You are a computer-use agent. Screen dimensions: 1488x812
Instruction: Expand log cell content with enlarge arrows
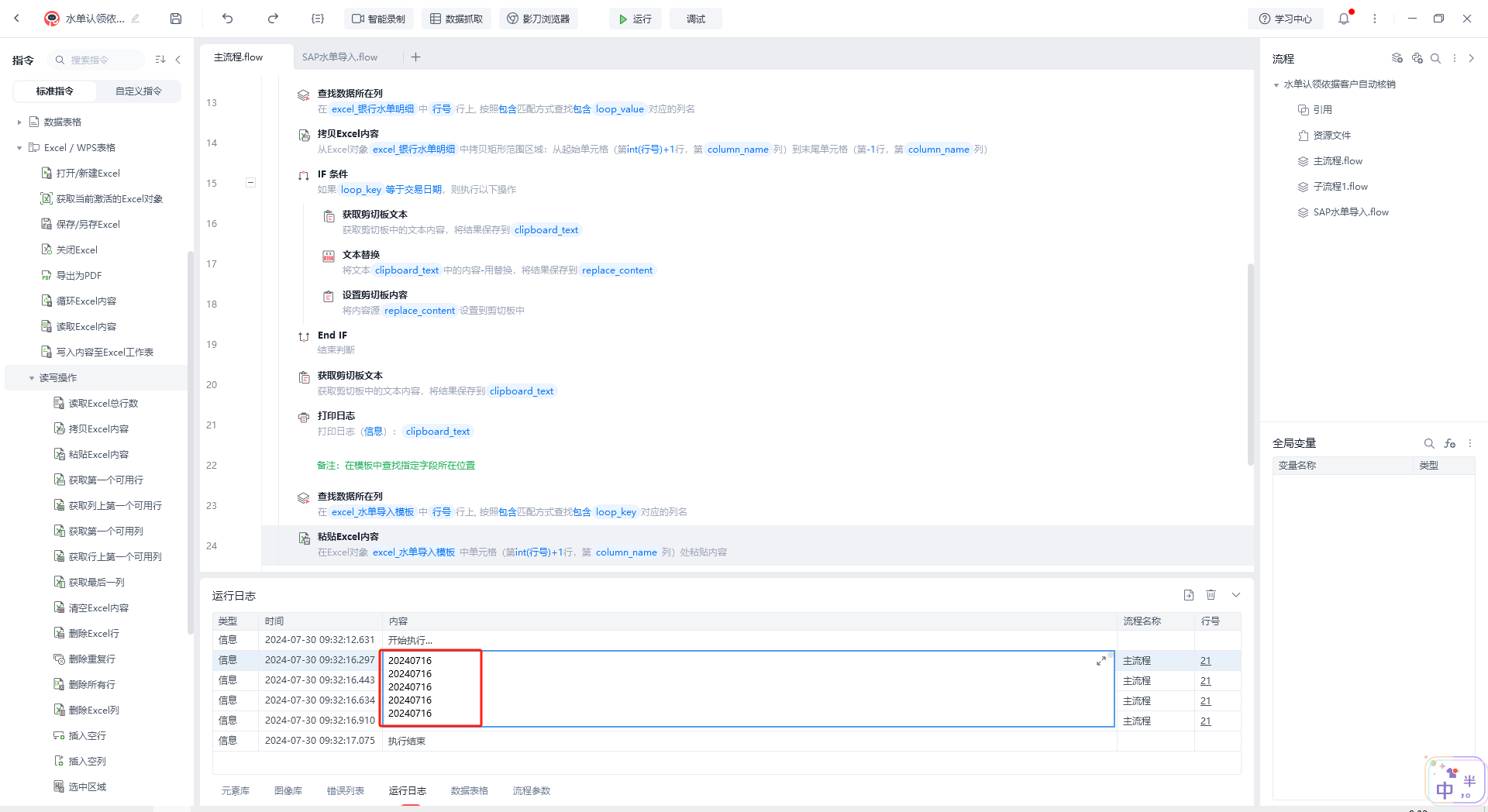(x=1101, y=661)
